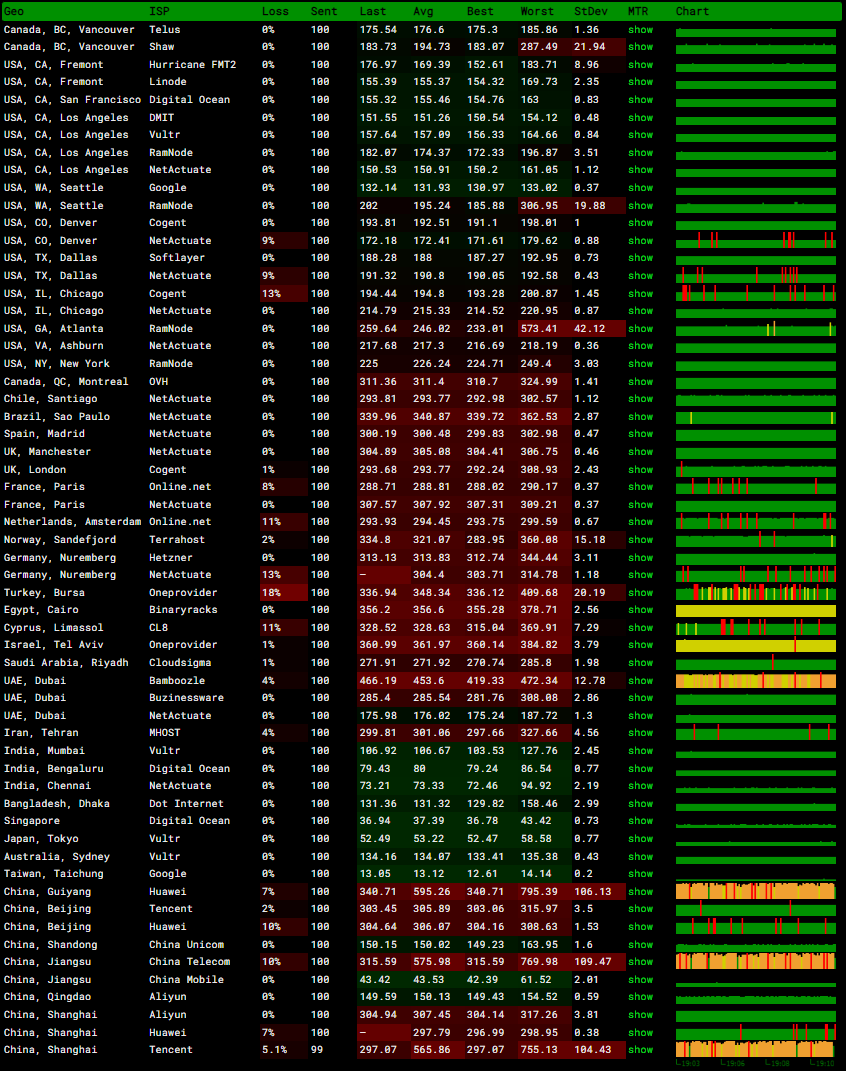Click show for Taiwan, Taichung Google
The height and width of the screenshot is (1071, 846).
[x=640, y=874]
